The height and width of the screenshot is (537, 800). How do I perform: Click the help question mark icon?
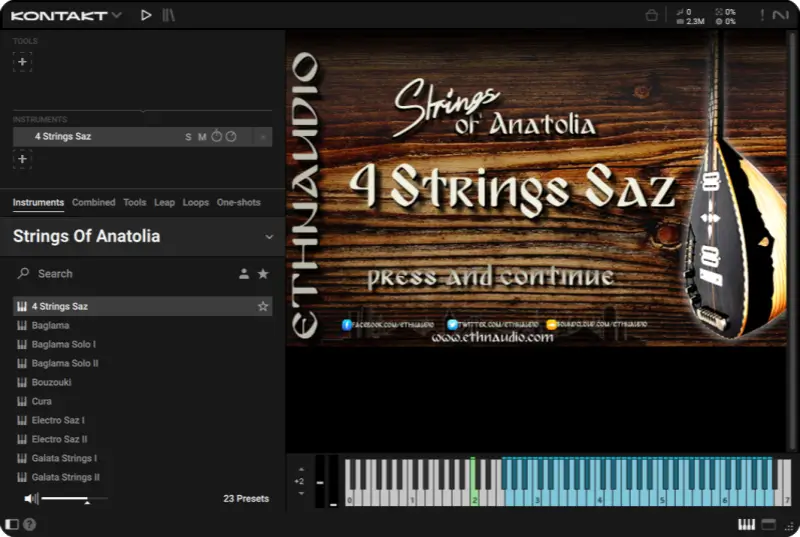tap(30, 524)
